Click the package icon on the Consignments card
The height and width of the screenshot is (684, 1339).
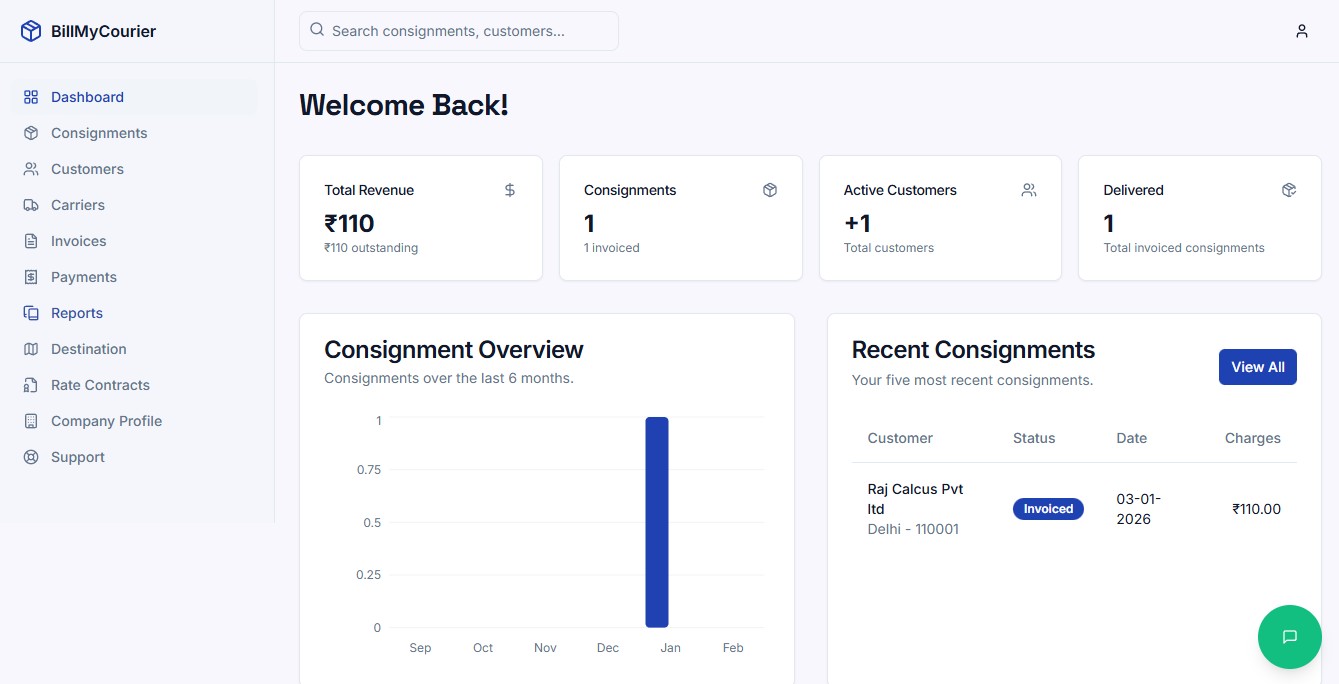pyautogui.click(x=769, y=189)
